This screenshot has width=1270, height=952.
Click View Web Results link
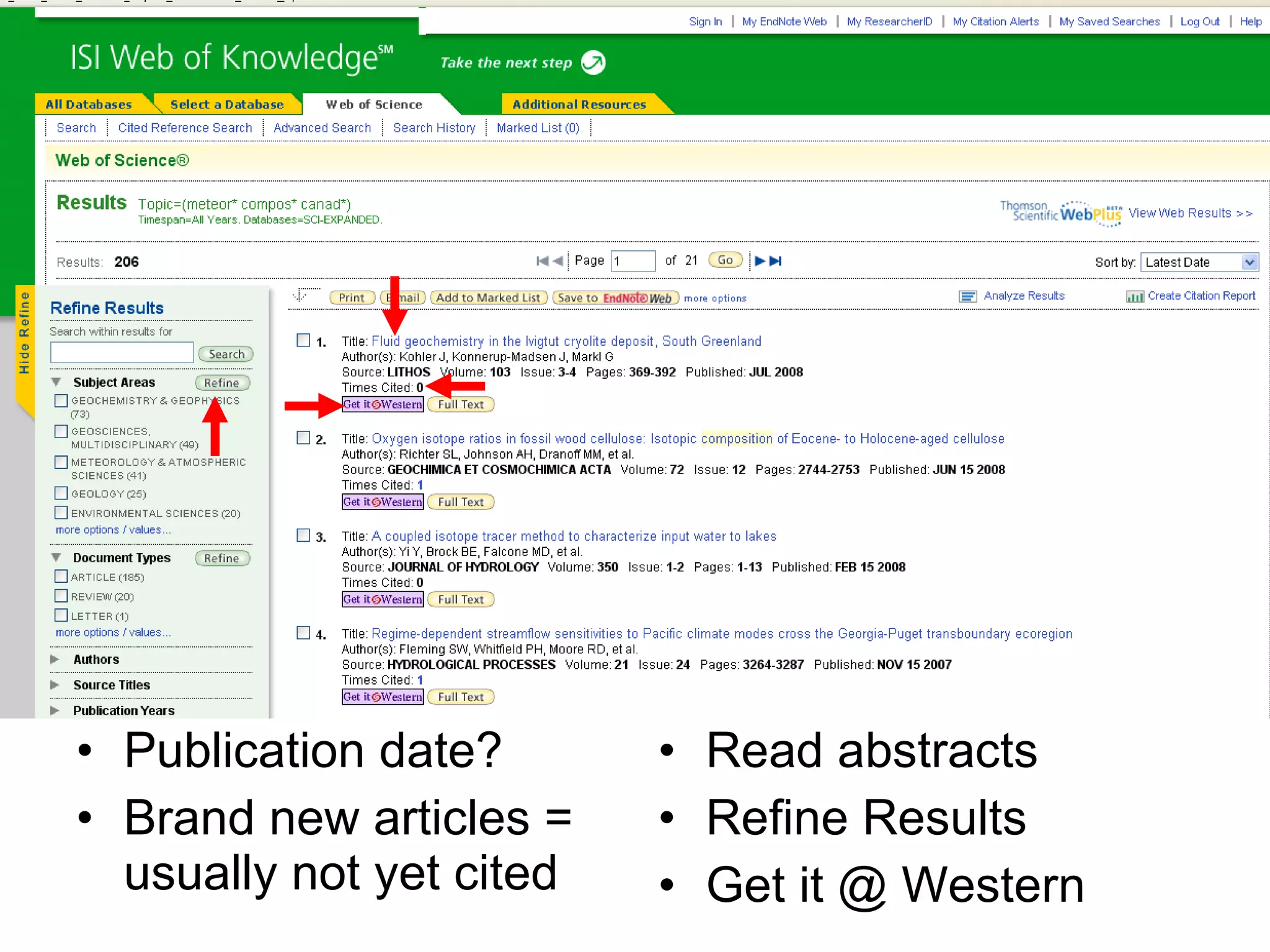[1190, 213]
